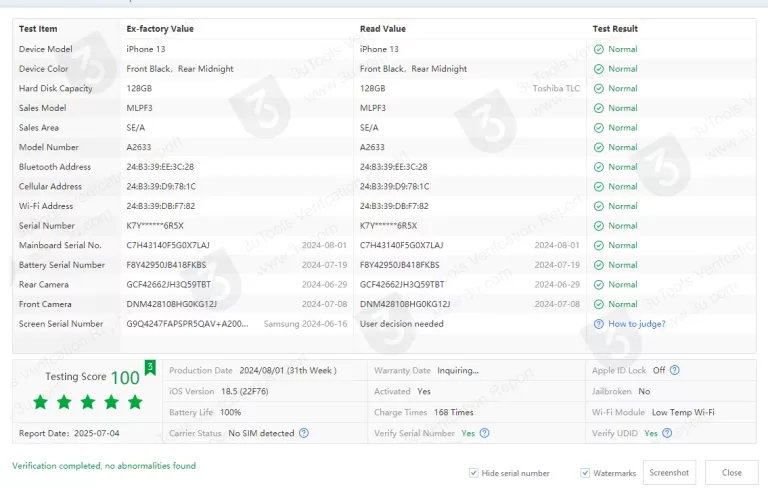Image resolution: width=768 pixels, height=489 pixels.
Task: Click the Report Date 2025-07-04 text
Action: (69, 433)
